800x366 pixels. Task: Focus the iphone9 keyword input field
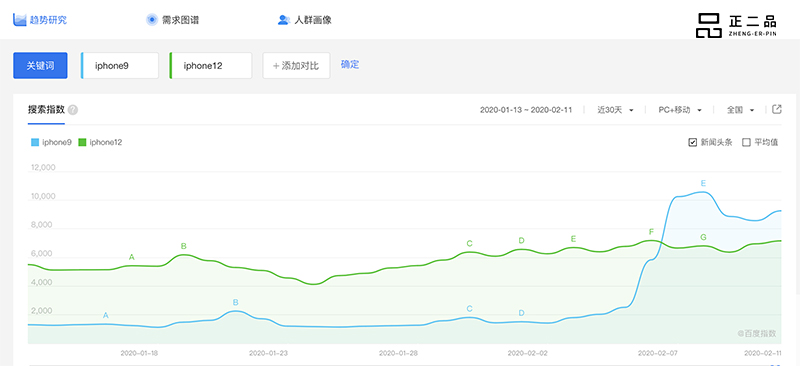pyautogui.click(x=120, y=65)
